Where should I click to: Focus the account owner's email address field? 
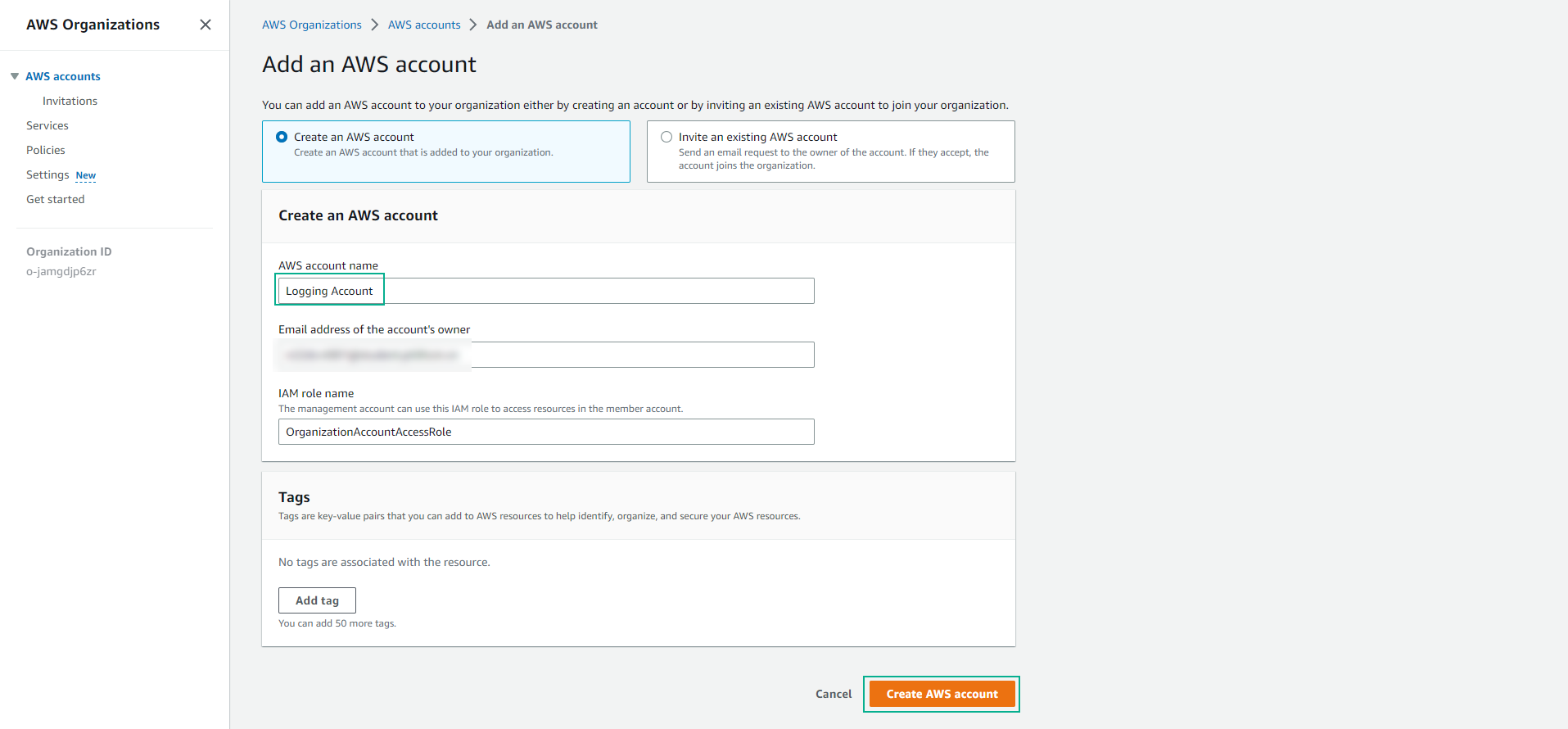(x=546, y=355)
